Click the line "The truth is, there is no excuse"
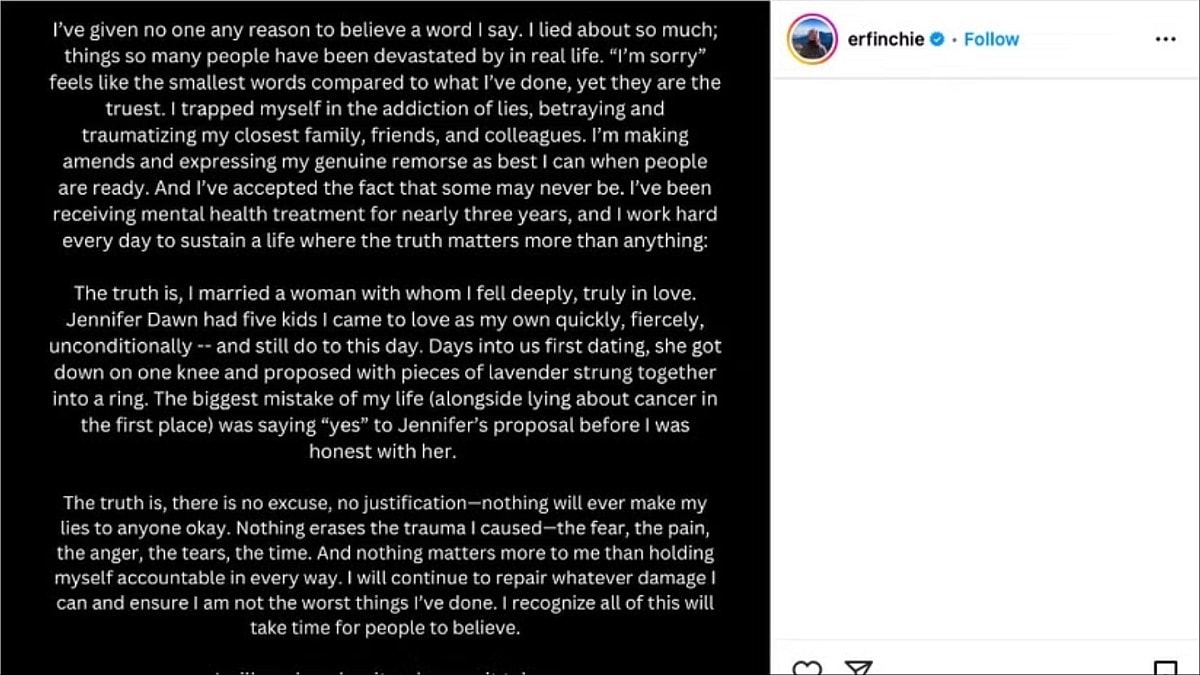This screenshot has width=1200, height=675. [385, 502]
